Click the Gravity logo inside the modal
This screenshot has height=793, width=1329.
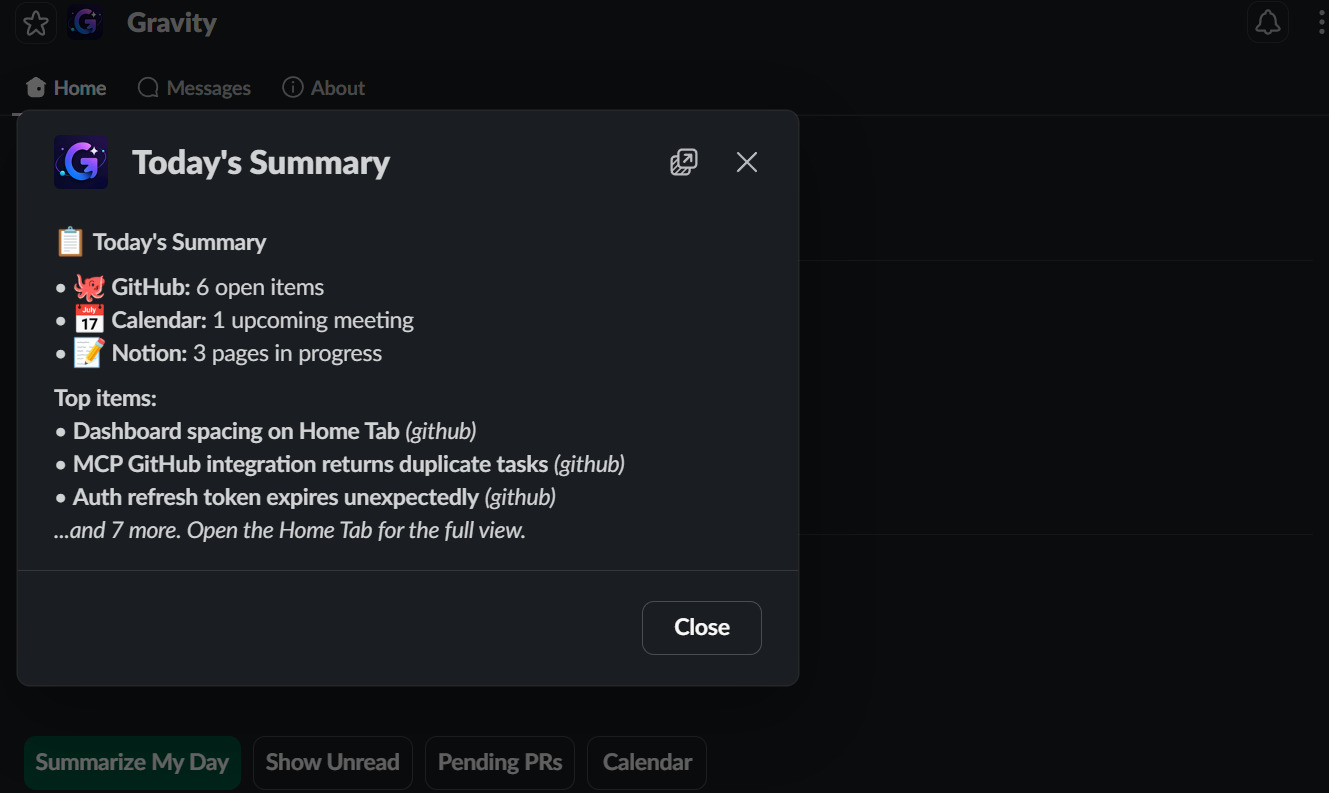81,162
